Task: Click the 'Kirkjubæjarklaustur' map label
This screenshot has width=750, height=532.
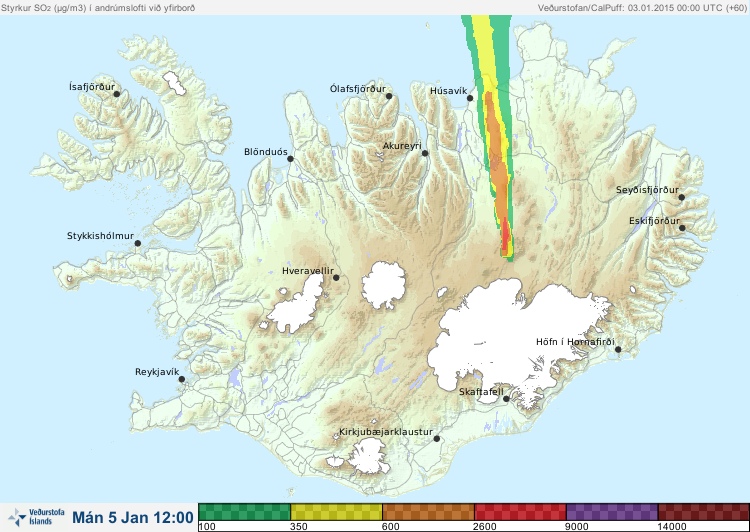Action: pyautogui.click(x=386, y=432)
